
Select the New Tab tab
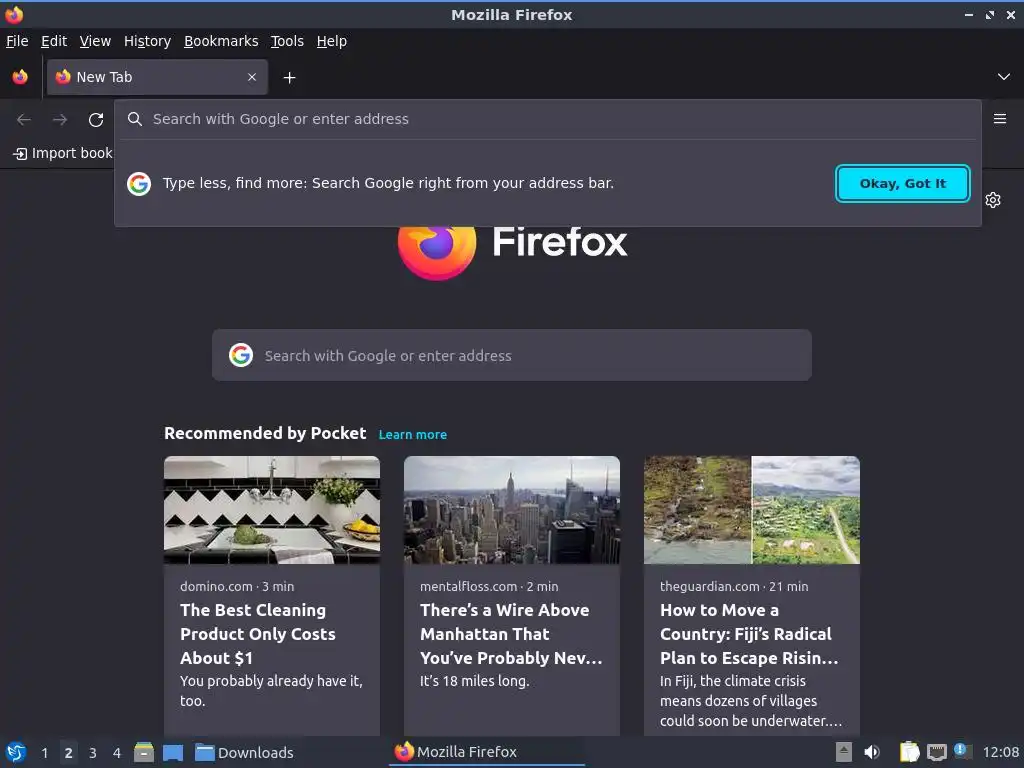point(157,77)
